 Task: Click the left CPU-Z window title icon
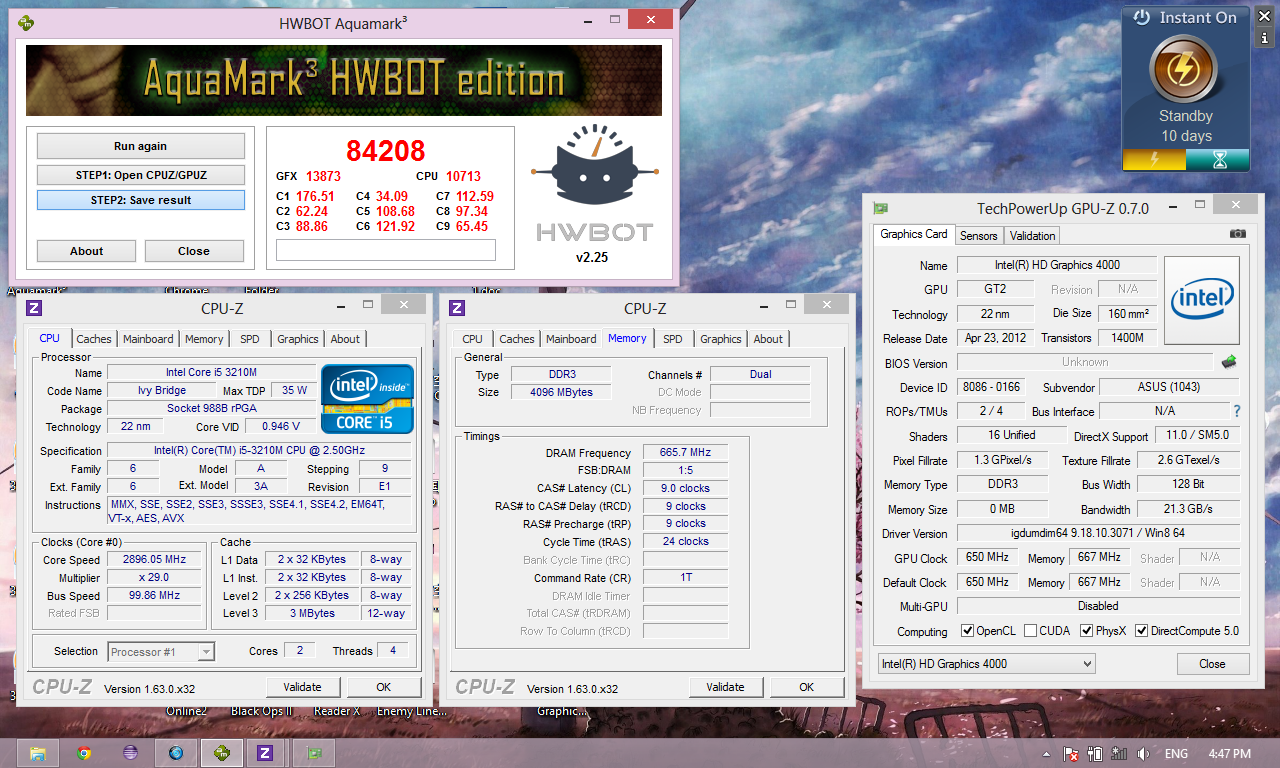[x=34, y=308]
